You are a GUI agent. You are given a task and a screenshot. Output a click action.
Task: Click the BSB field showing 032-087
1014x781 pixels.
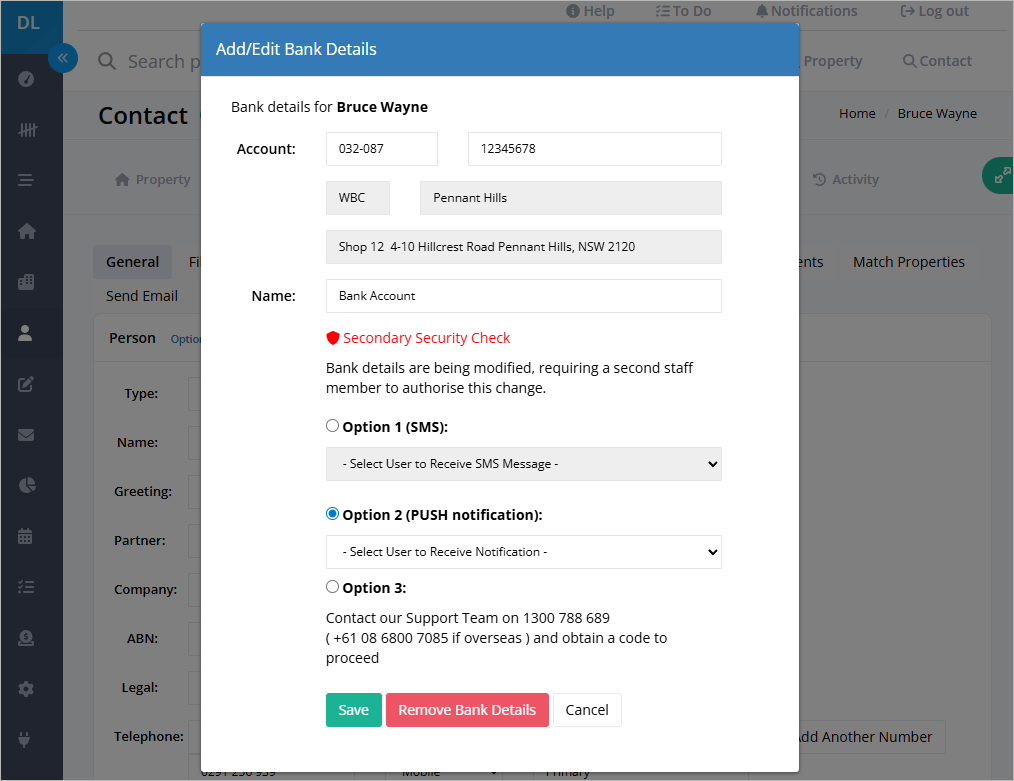pos(382,149)
